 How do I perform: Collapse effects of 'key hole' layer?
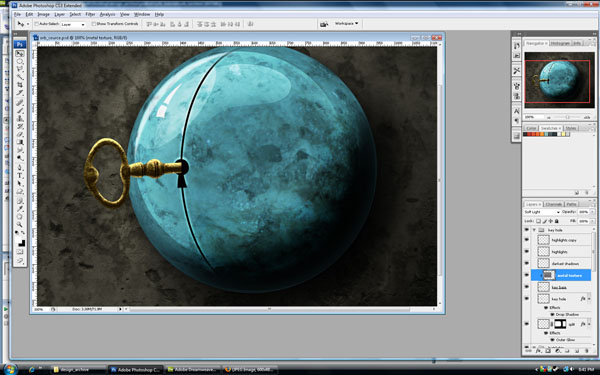589,298
